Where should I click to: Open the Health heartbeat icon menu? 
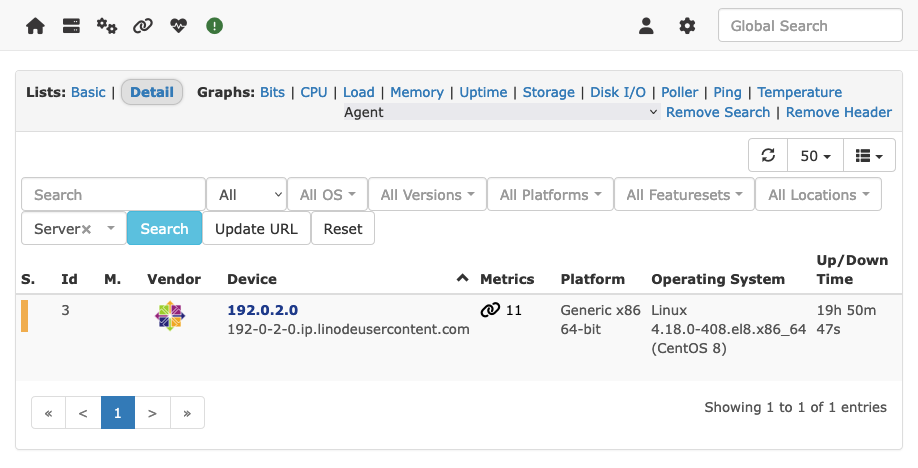(x=178, y=26)
